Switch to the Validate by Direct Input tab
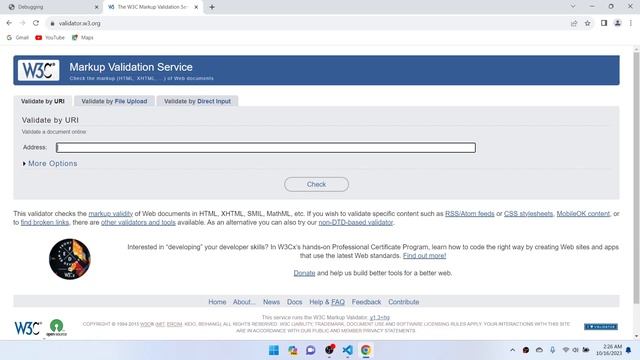Viewport: 640px width, 360px height. tap(198, 101)
